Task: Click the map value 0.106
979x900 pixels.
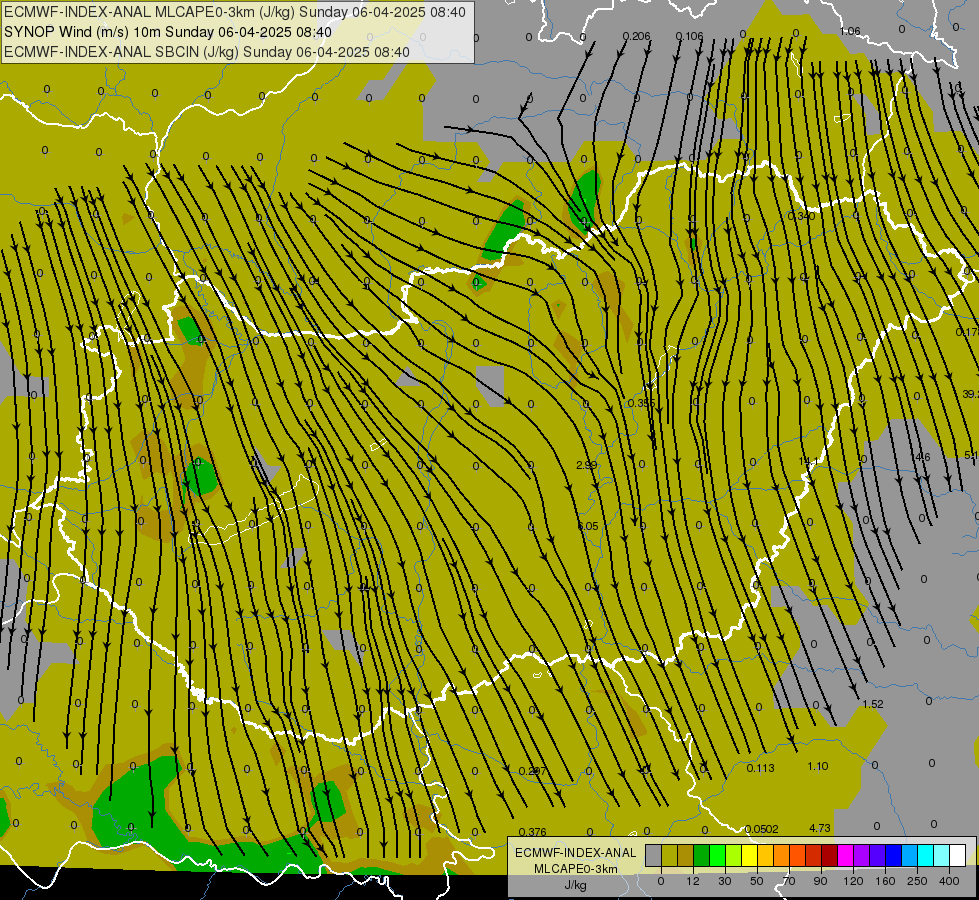Action: pos(689,36)
